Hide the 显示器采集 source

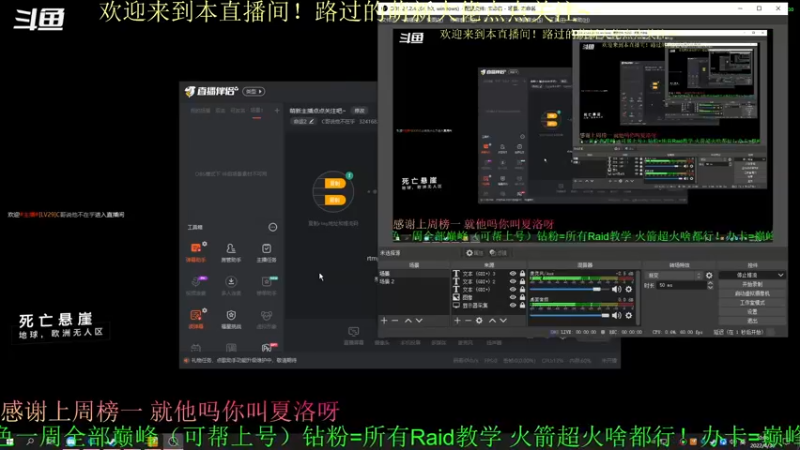513,305
